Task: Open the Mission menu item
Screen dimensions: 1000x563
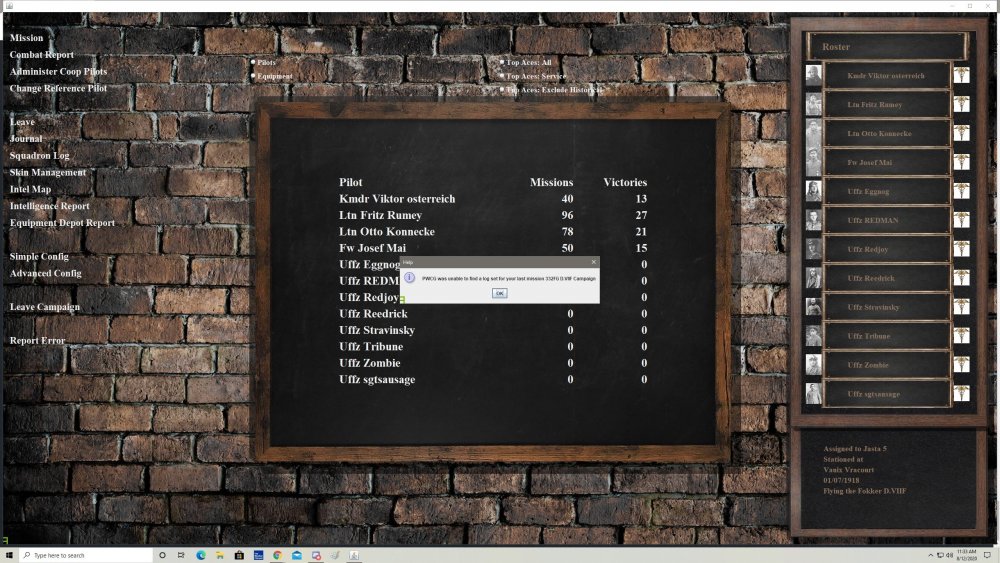Action: pos(26,38)
